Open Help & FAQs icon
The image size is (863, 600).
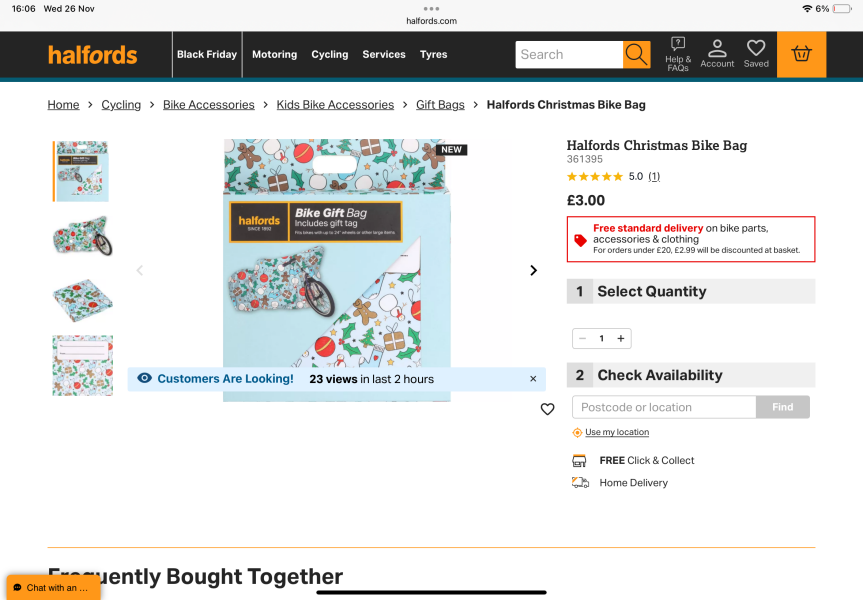678,54
